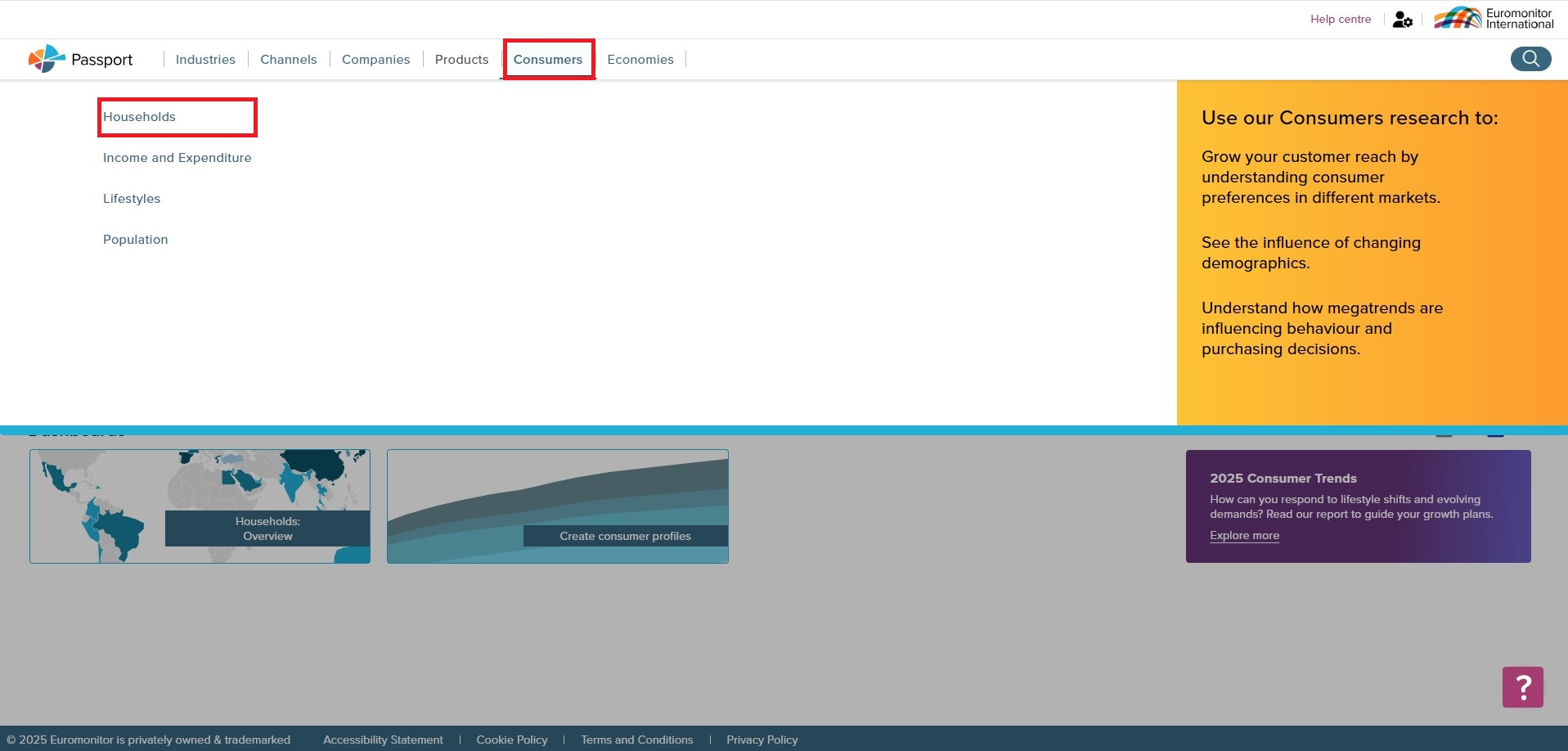
Task: Select the Population category
Action: 136,240
